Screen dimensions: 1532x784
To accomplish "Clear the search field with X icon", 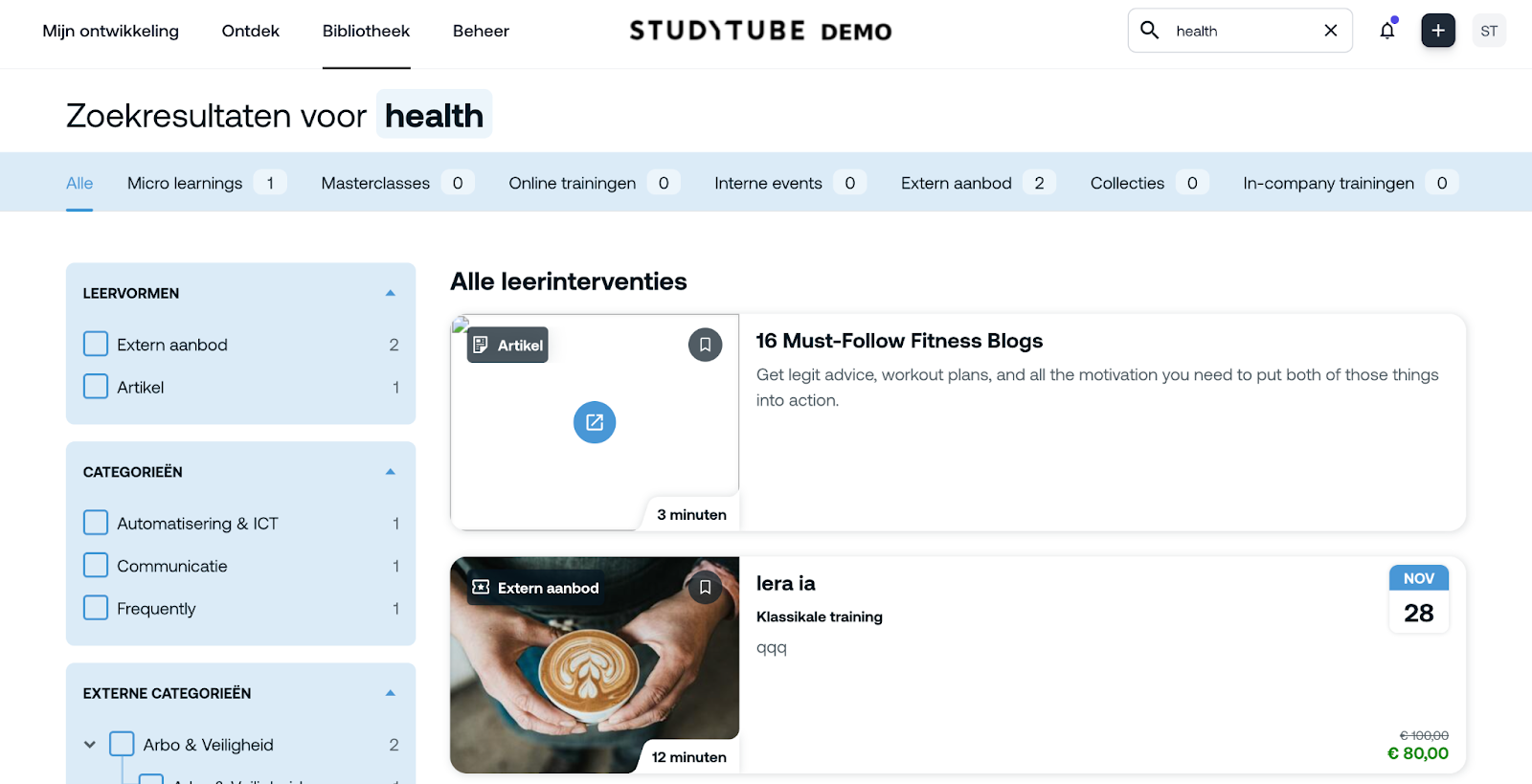I will point(1330,31).
